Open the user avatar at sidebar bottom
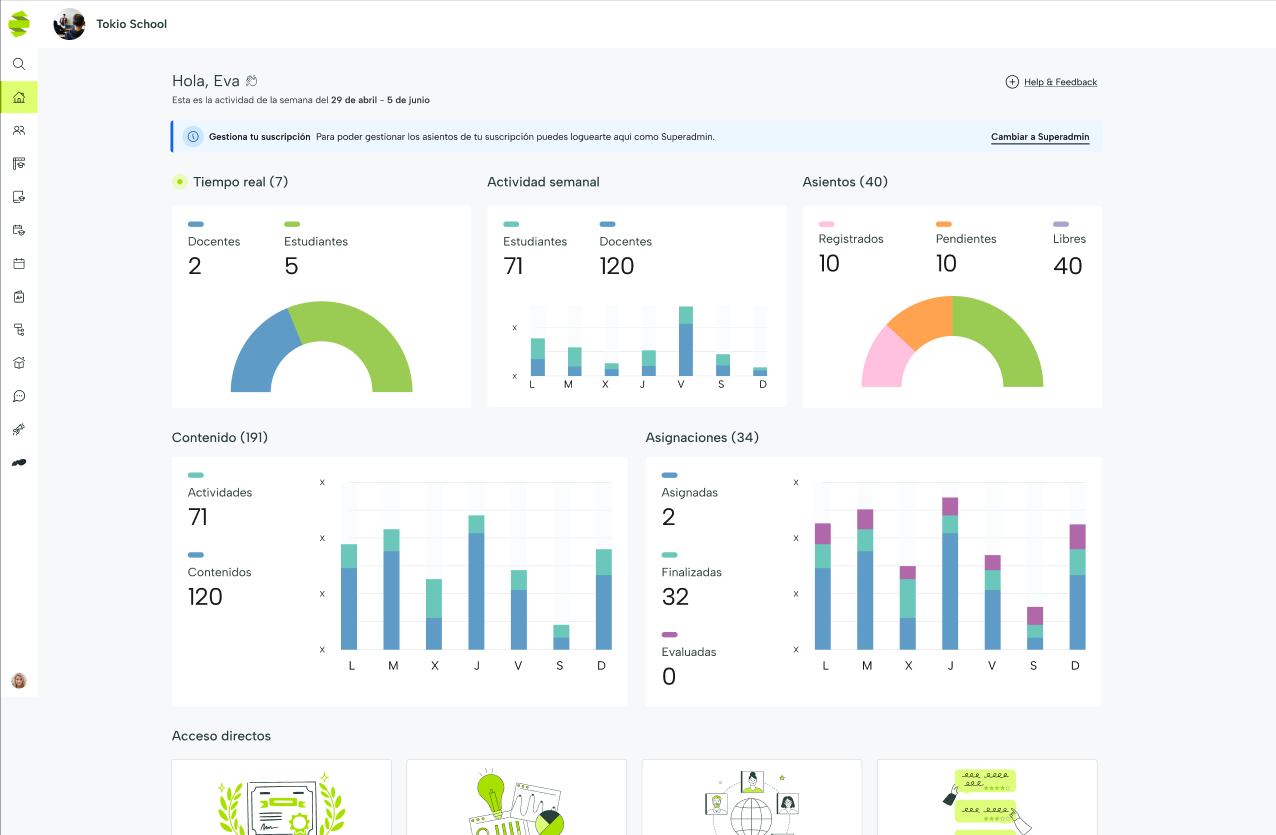This screenshot has width=1276, height=835. point(19,681)
